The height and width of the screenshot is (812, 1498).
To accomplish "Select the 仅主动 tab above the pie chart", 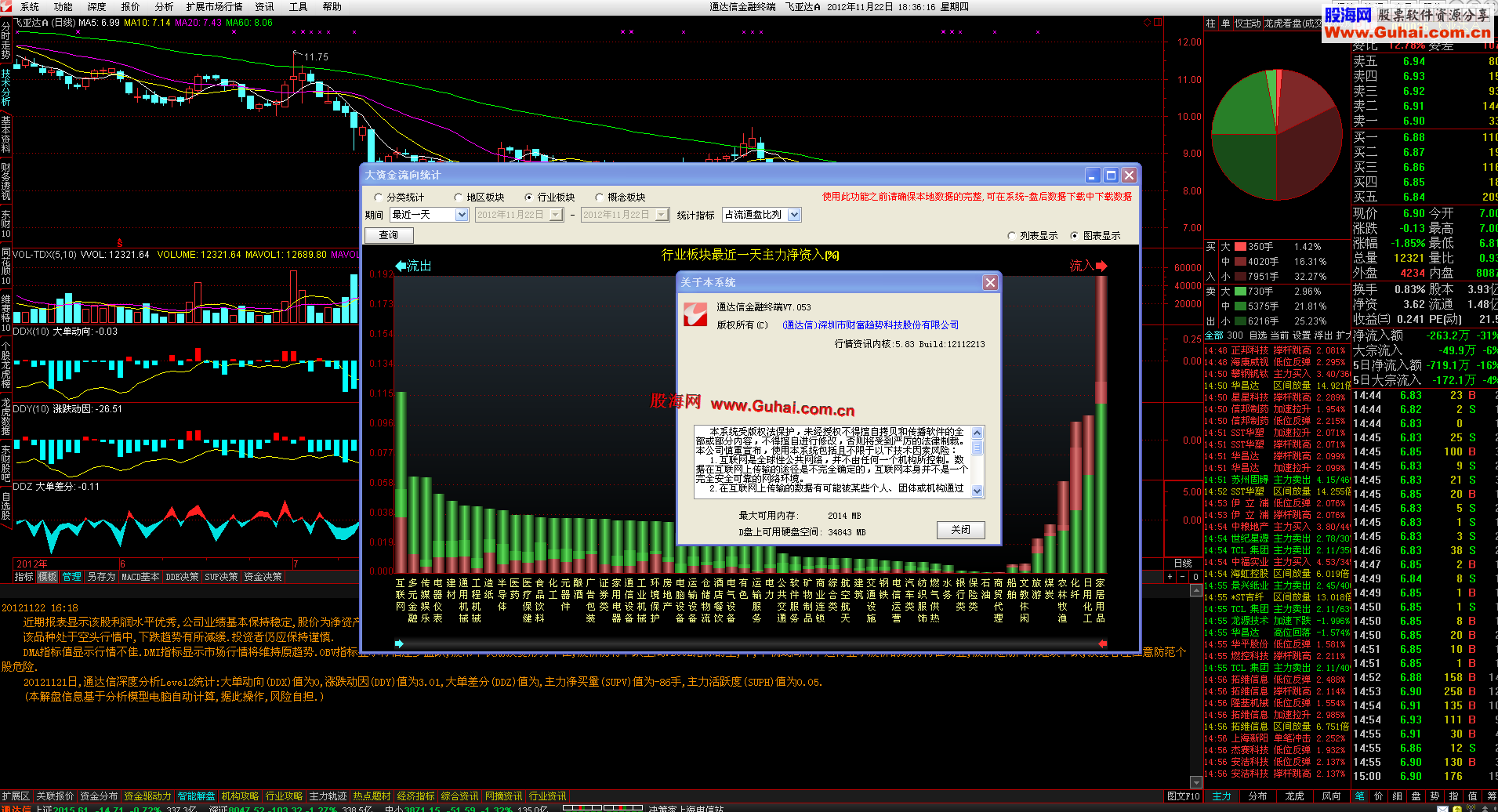I will pyautogui.click(x=1248, y=24).
